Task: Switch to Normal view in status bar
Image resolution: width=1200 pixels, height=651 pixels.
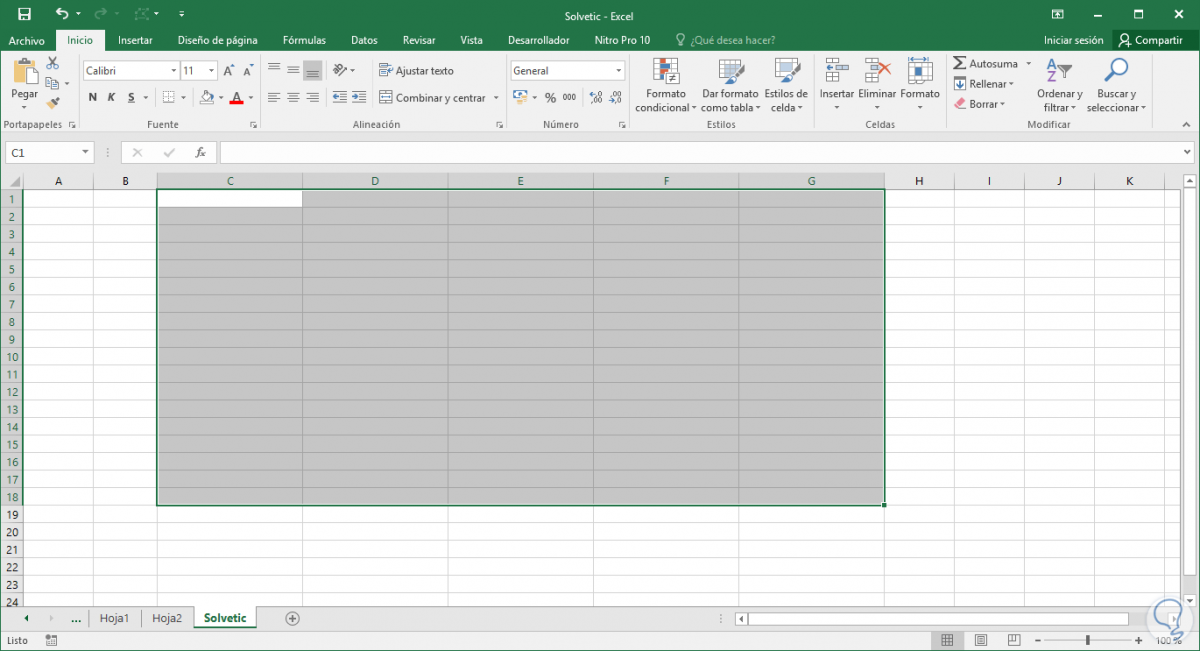Action: [x=947, y=640]
